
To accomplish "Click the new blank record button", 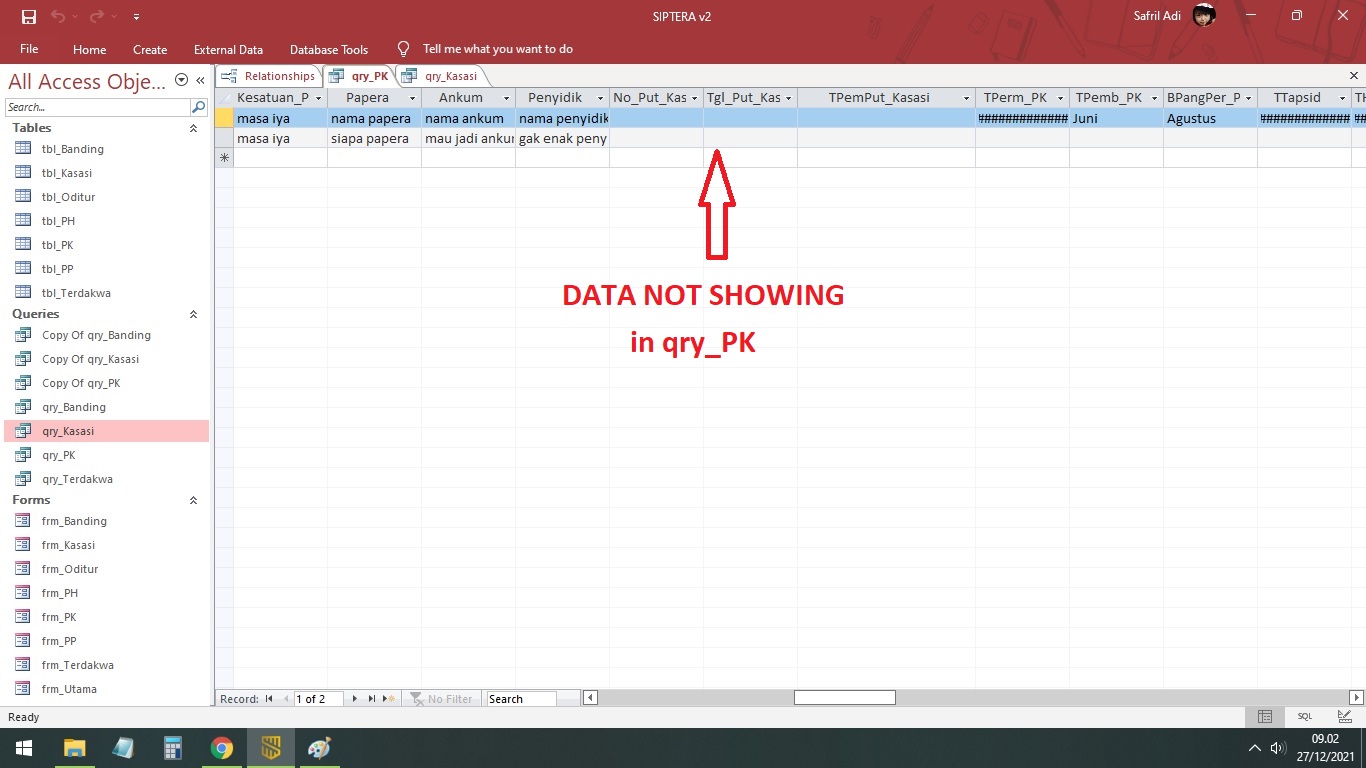I will [x=390, y=699].
